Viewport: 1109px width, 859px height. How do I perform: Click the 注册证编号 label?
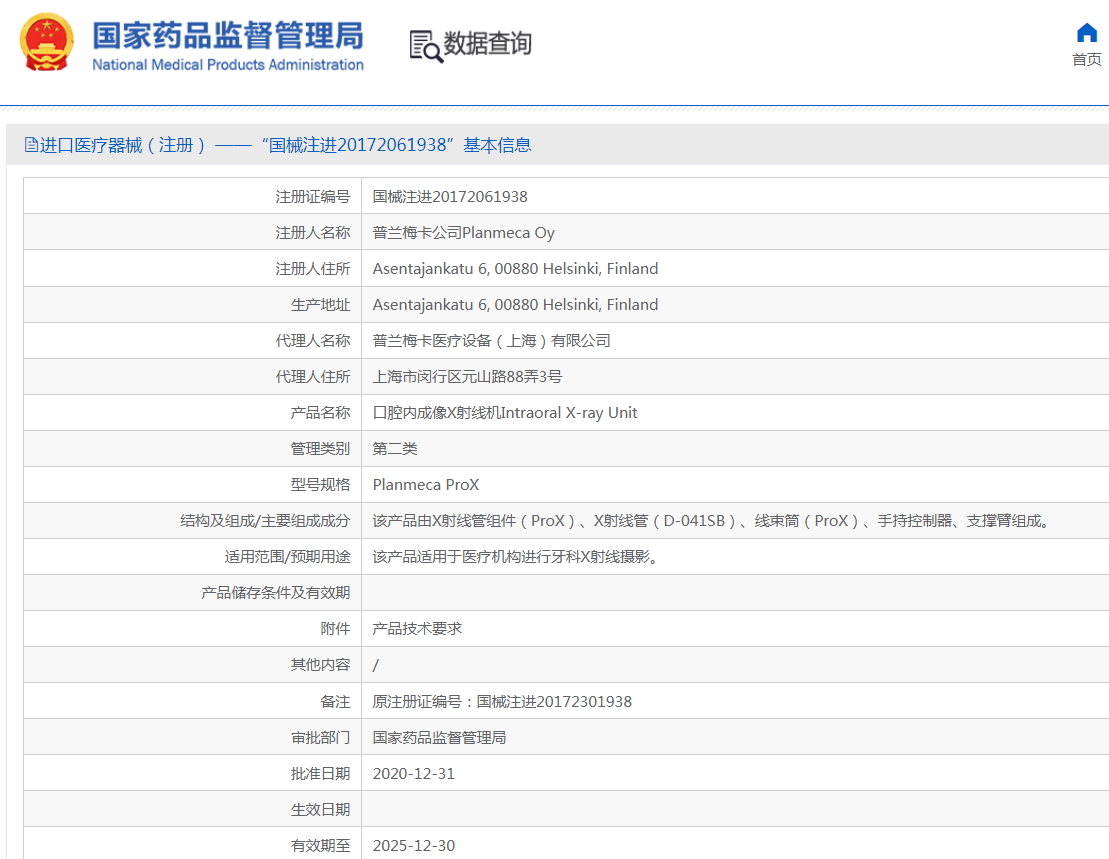[x=313, y=197]
